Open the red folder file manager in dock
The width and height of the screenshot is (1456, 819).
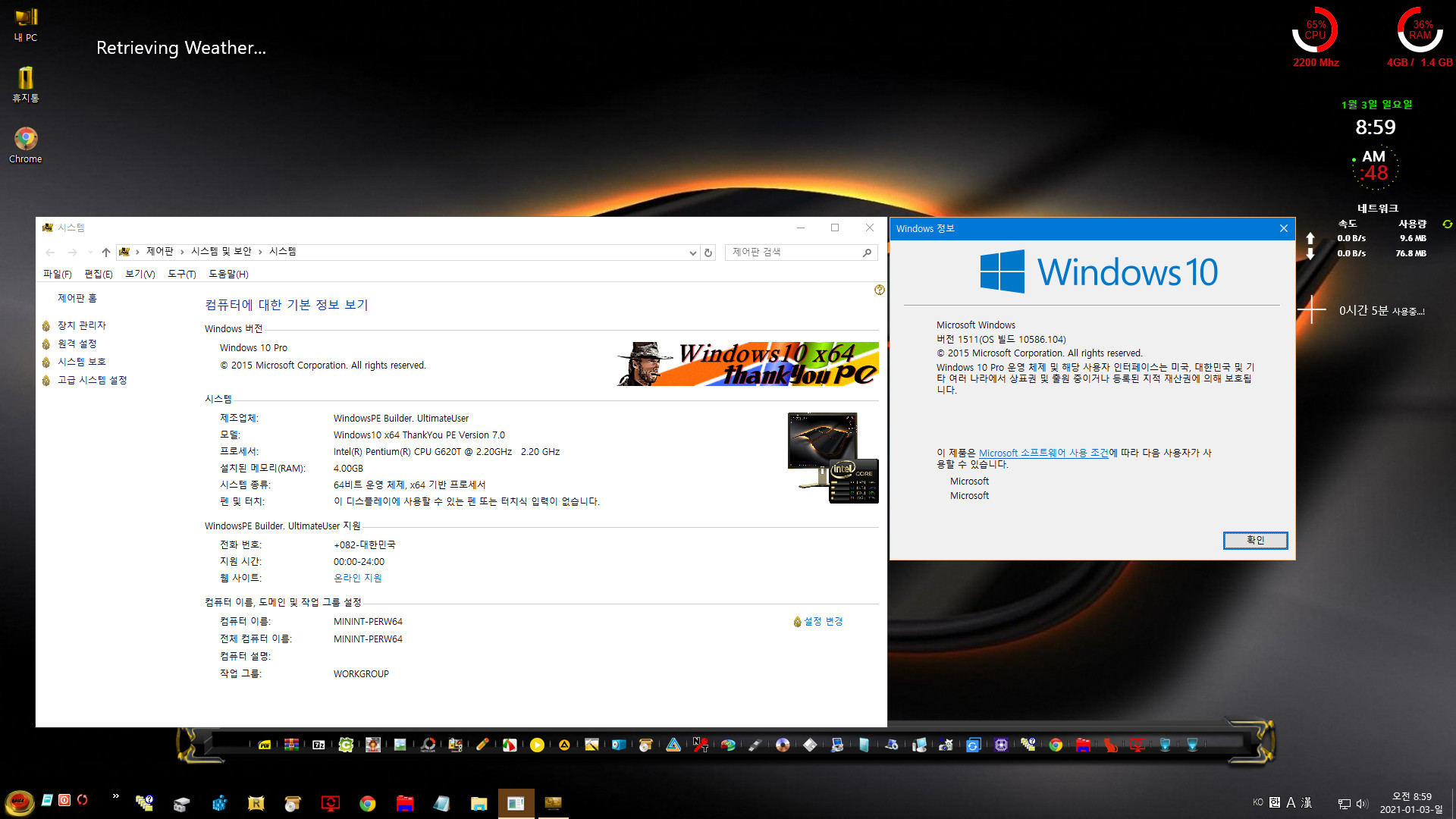(1083, 745)
